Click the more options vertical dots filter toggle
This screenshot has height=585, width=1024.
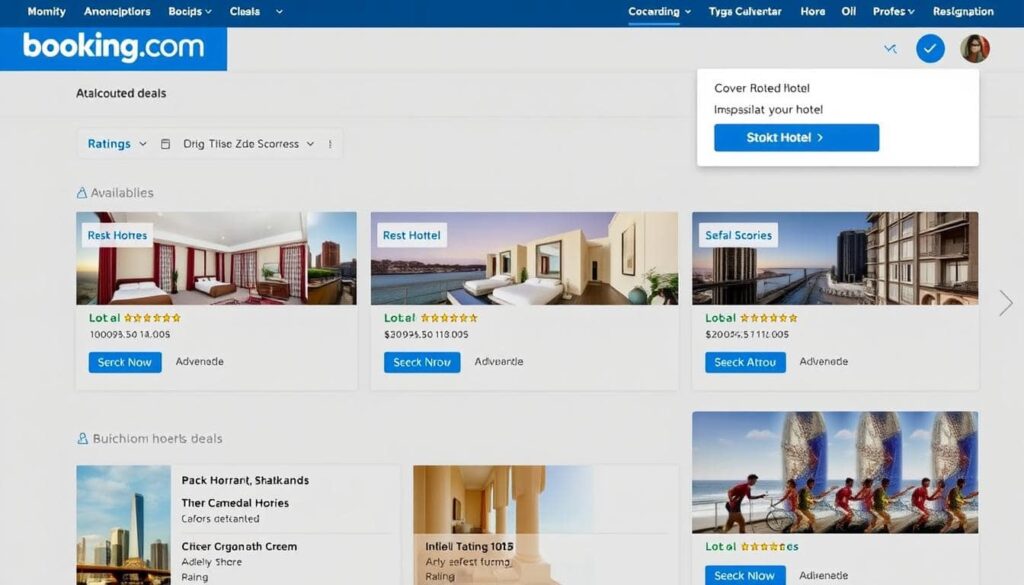coord(329,143)
